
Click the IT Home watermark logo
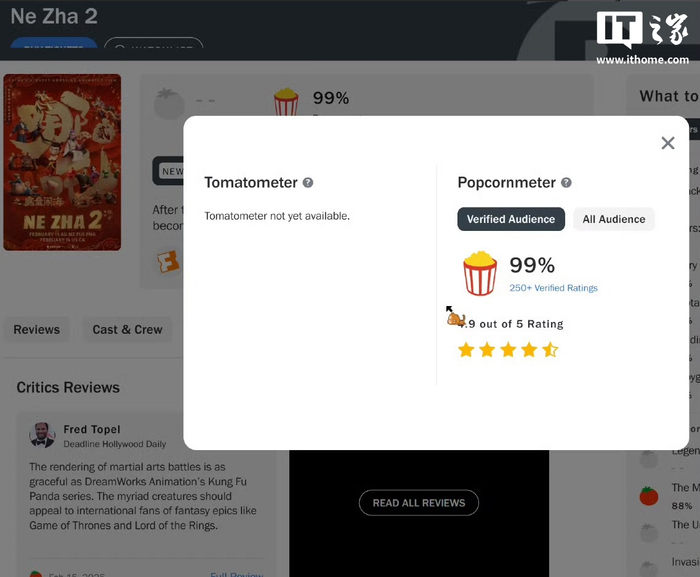pyautogui.click(x=642, y=38)
